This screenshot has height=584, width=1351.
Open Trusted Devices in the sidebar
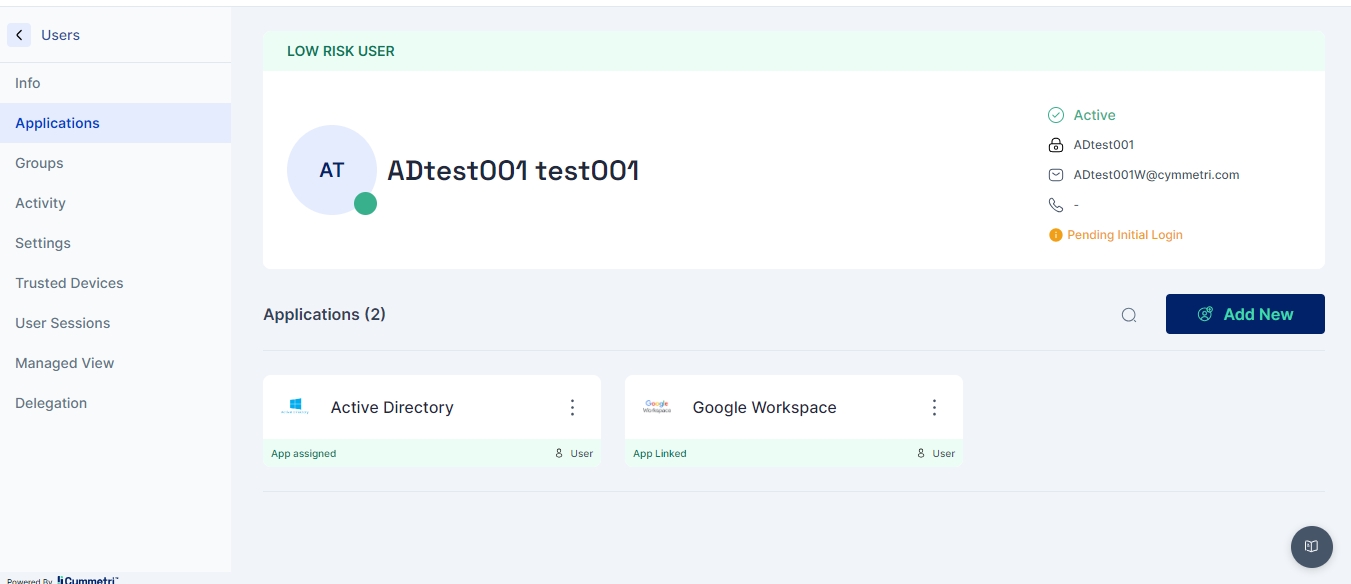tap(69, 283)
